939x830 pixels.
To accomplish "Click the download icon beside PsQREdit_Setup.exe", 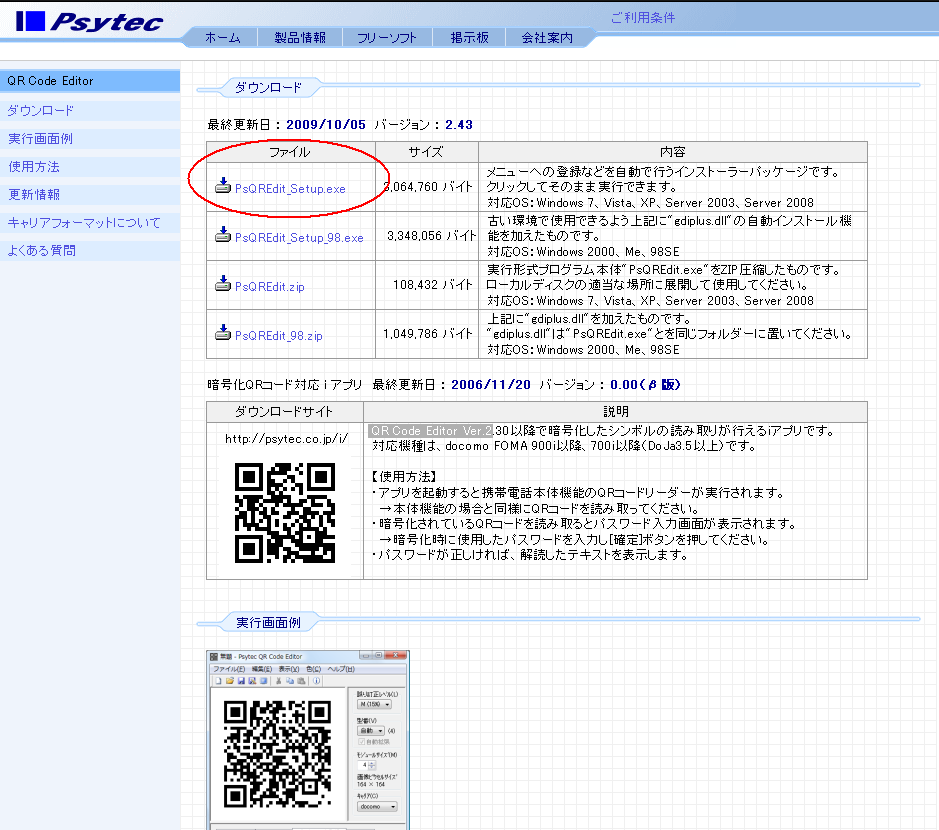I will [223, 186].
